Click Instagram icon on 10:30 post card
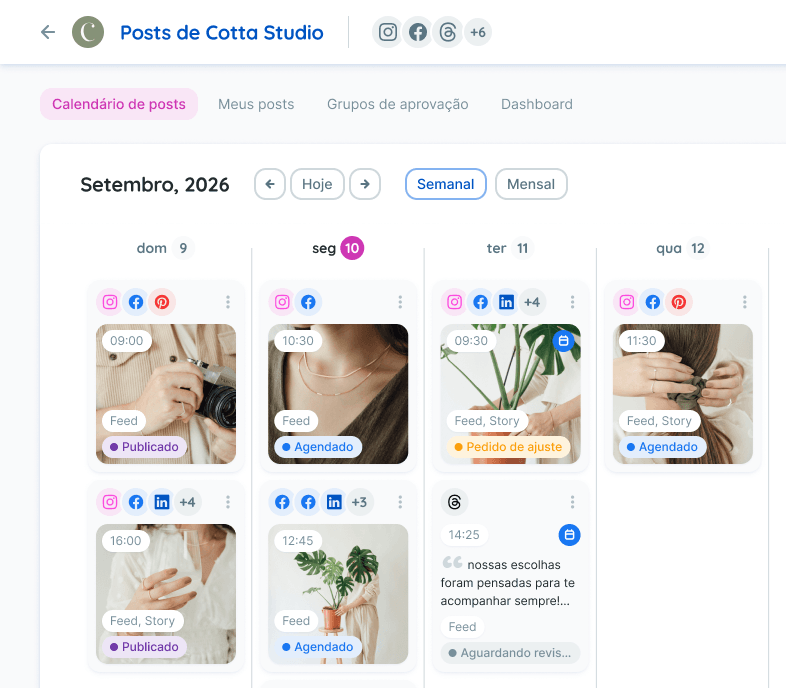This screenshot has height=688, width=786. [x=282, y=302]
